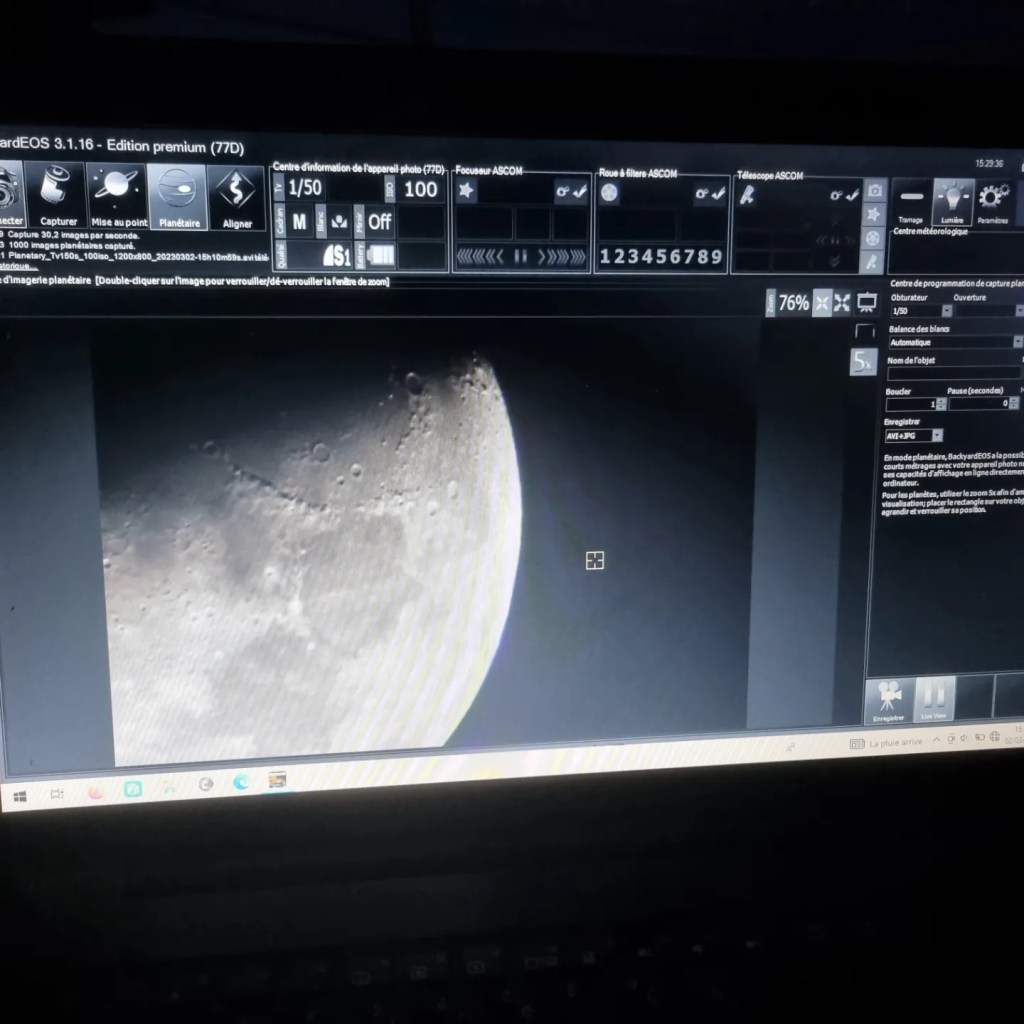The width and height of the screenshot is (1024, 1024).
Task: Open the Balance des blancs dropdown
Action: [x=1017, y=342]
